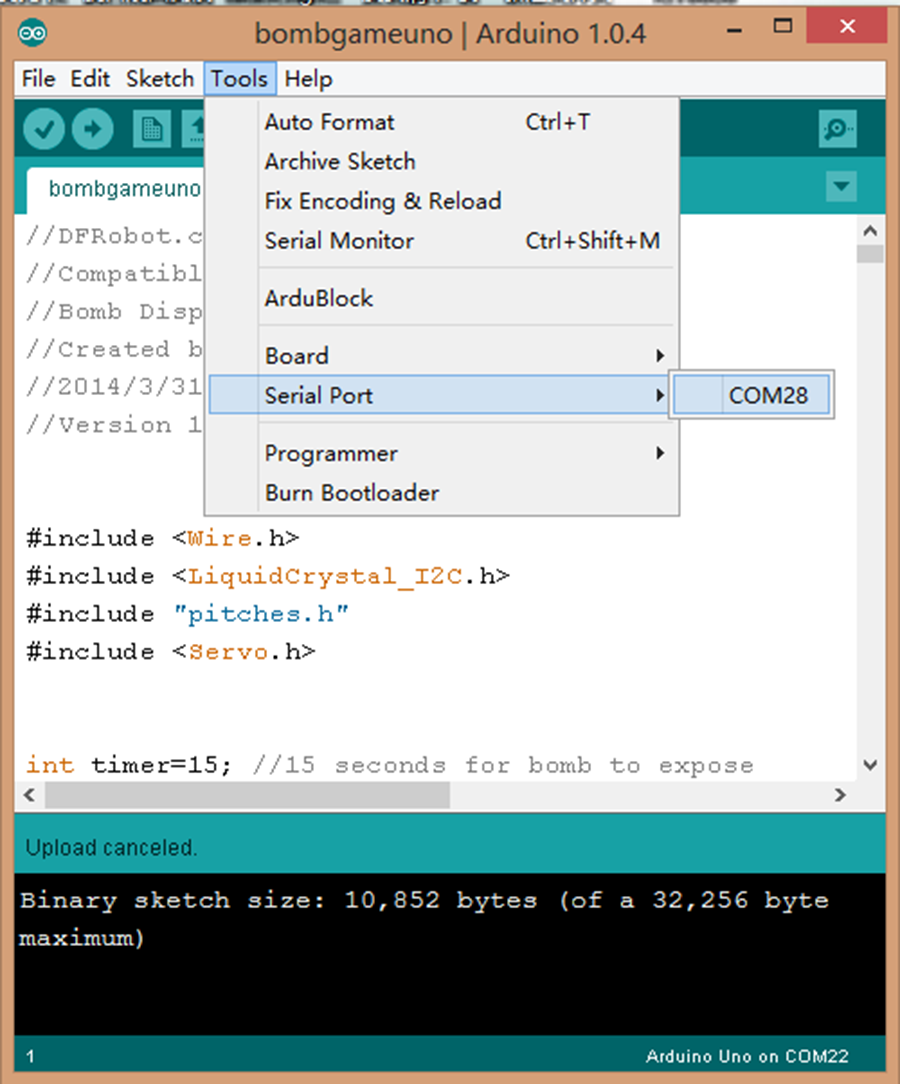The image size is (900, 1084).
Task: Open the tab dropdown arrow menu
Action: coord(841,186)
